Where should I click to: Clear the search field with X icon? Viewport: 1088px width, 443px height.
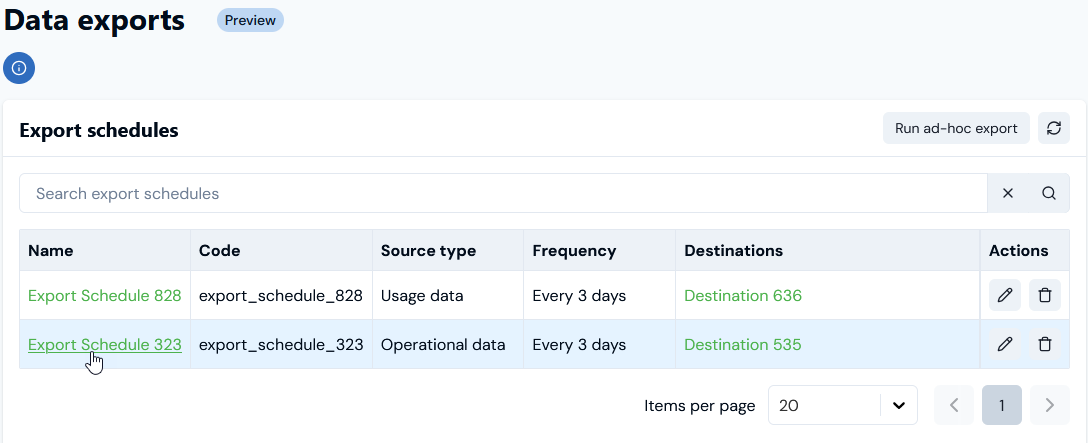1008,193
